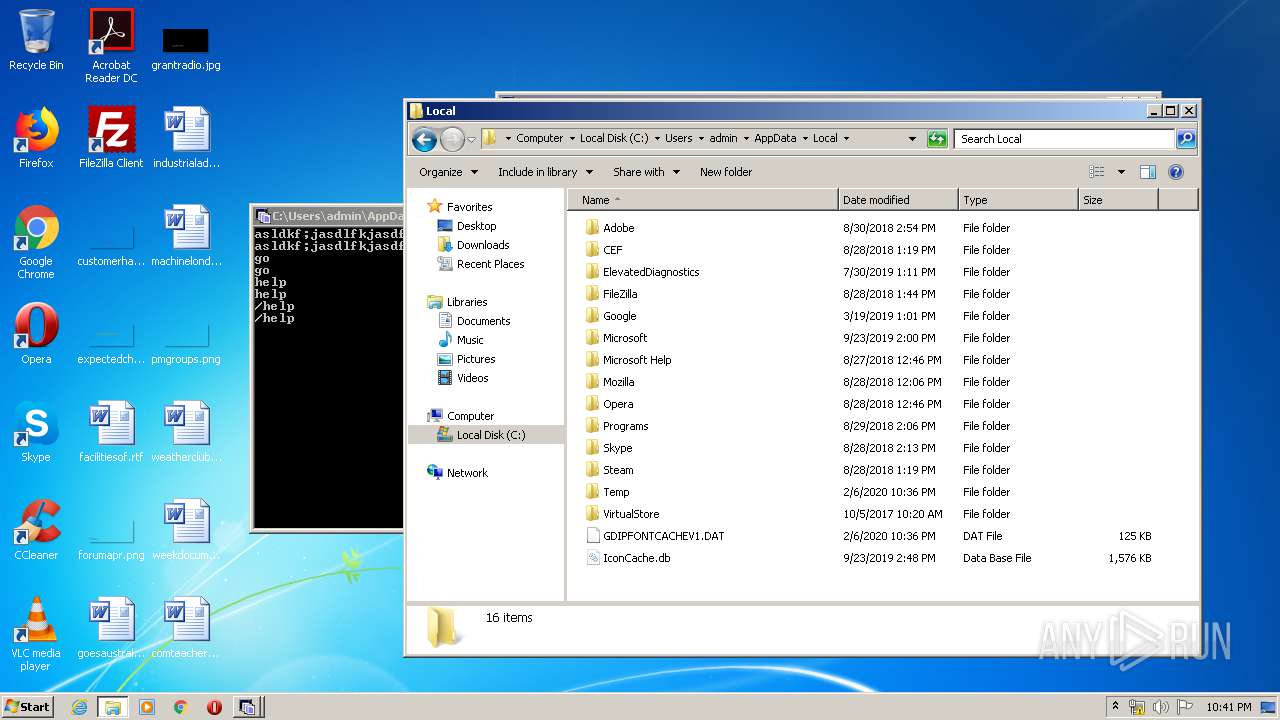Create a New folder
1280x720 pixels.
726,172
